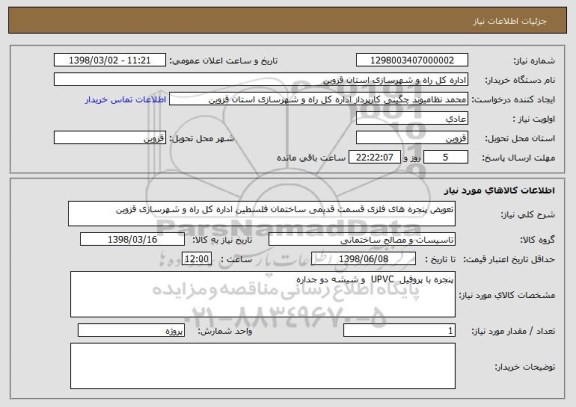The width and height of the screenshot is (576, 407).
Task: Click the empty buyer remarks text area
Action: [x=263, y=366]
